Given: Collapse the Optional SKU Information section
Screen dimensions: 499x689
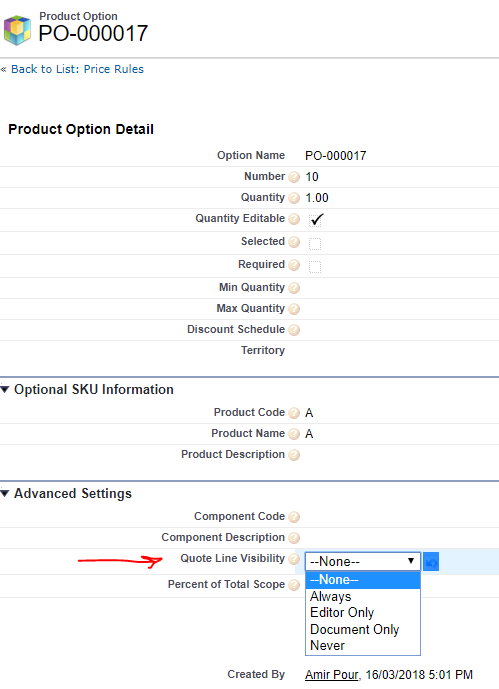Looking at the screenshot, I should (5, 389).
